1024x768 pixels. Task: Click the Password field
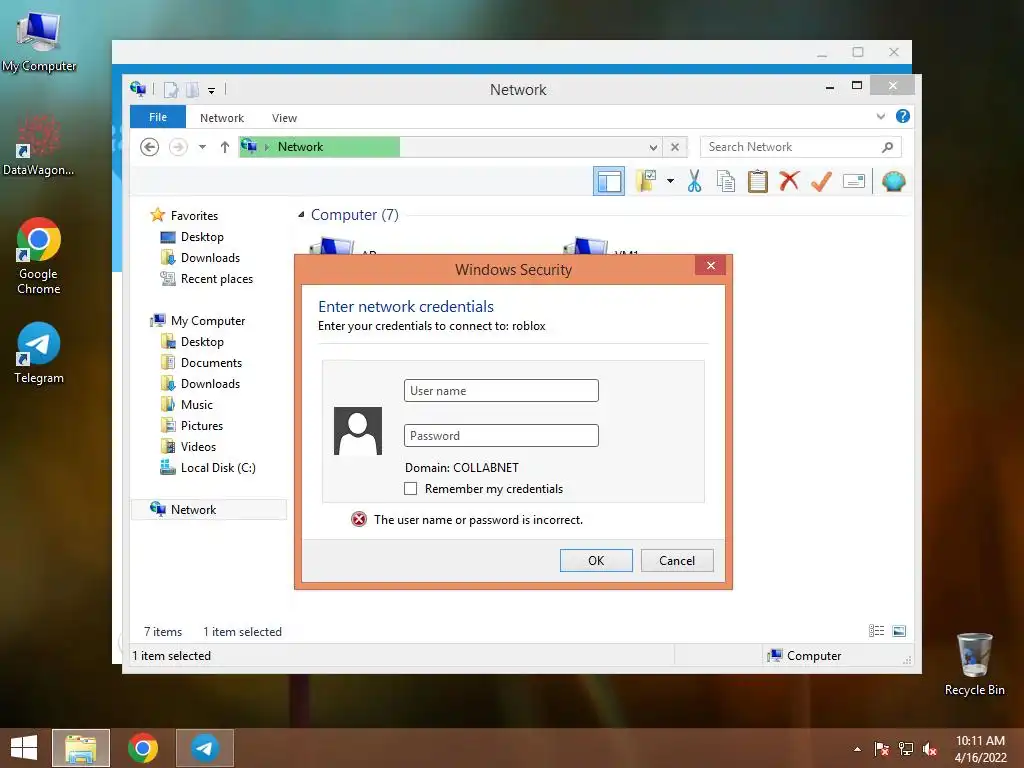point(501,436)
